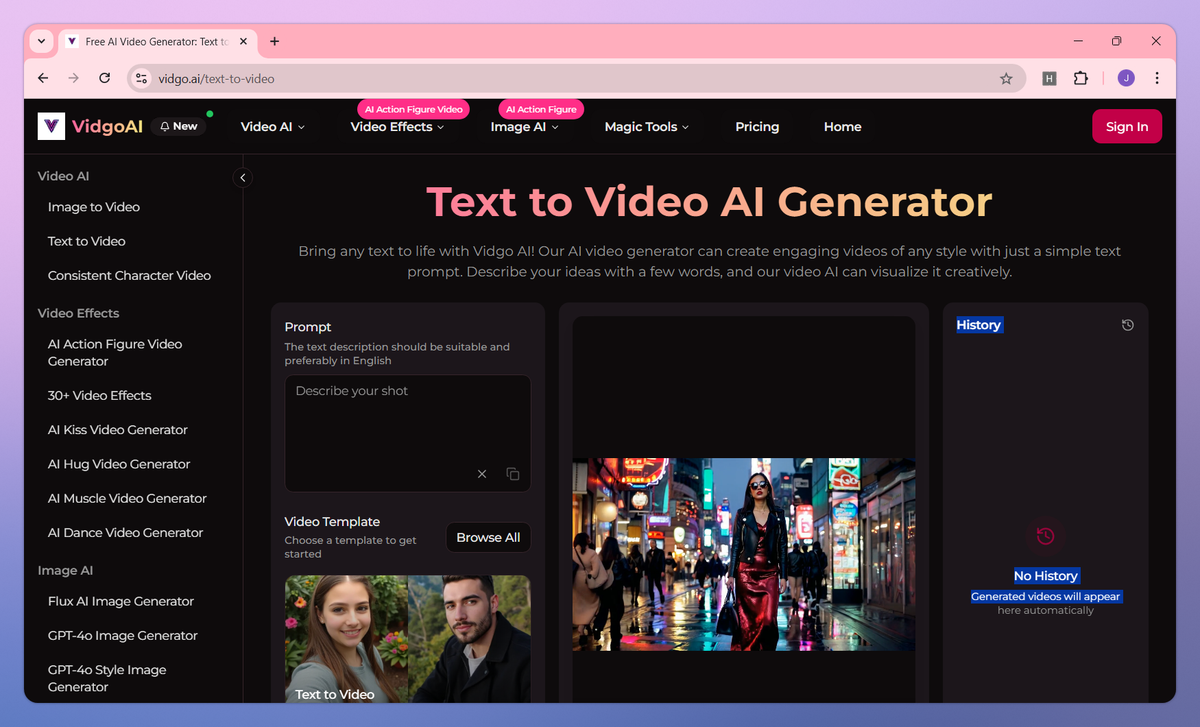Click into the Describe your shot field
This screenshot has height=727, width=1200.
point(407,420)
